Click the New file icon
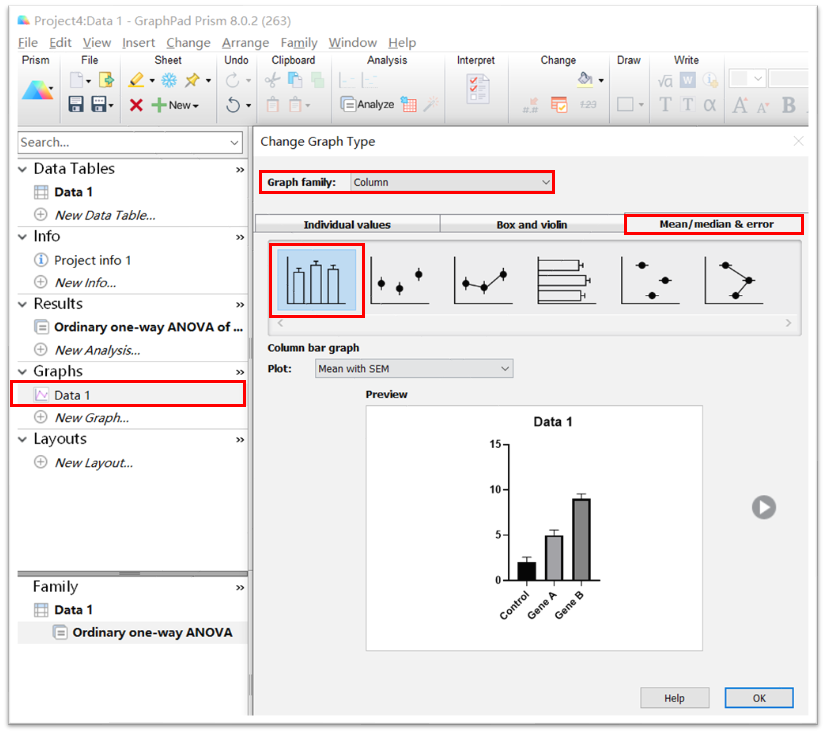This screenshot has width=826, height=734. [x=77, y=80]
